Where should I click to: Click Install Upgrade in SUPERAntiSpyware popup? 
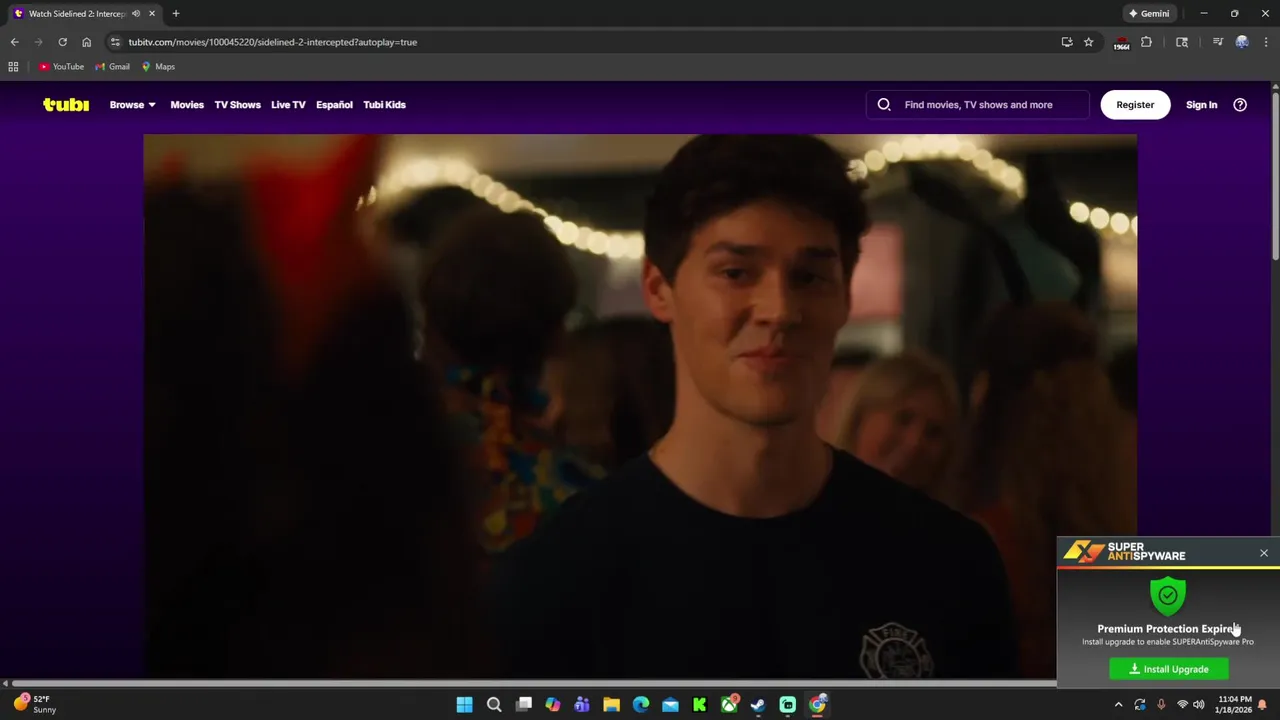(1169, 669)
